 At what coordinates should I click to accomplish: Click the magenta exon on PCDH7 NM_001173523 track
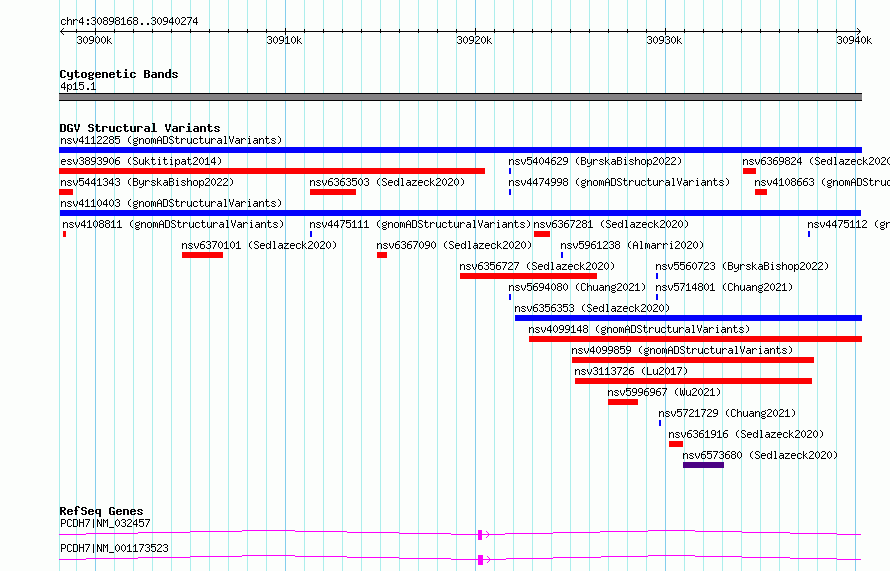click(x=481, y=560)
